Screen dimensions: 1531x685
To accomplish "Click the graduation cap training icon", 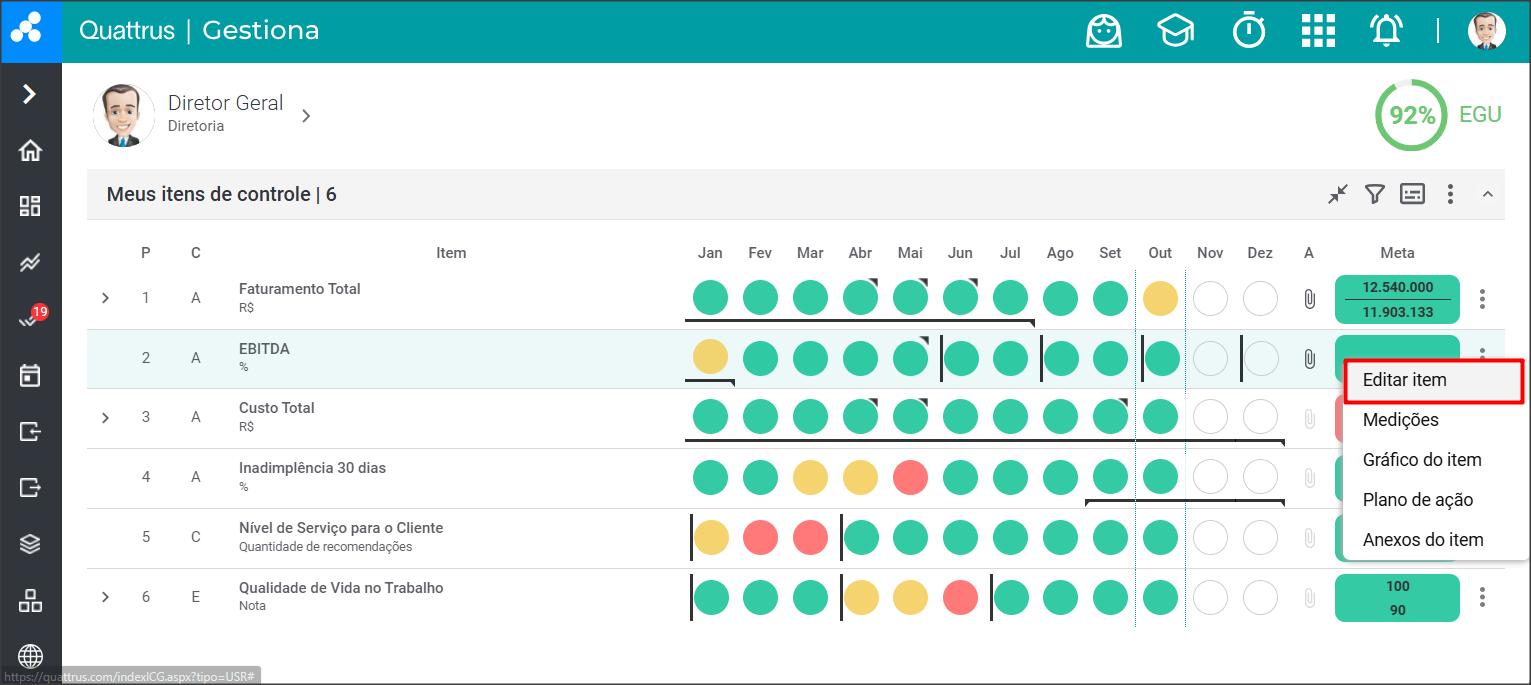I will 1175,31.
